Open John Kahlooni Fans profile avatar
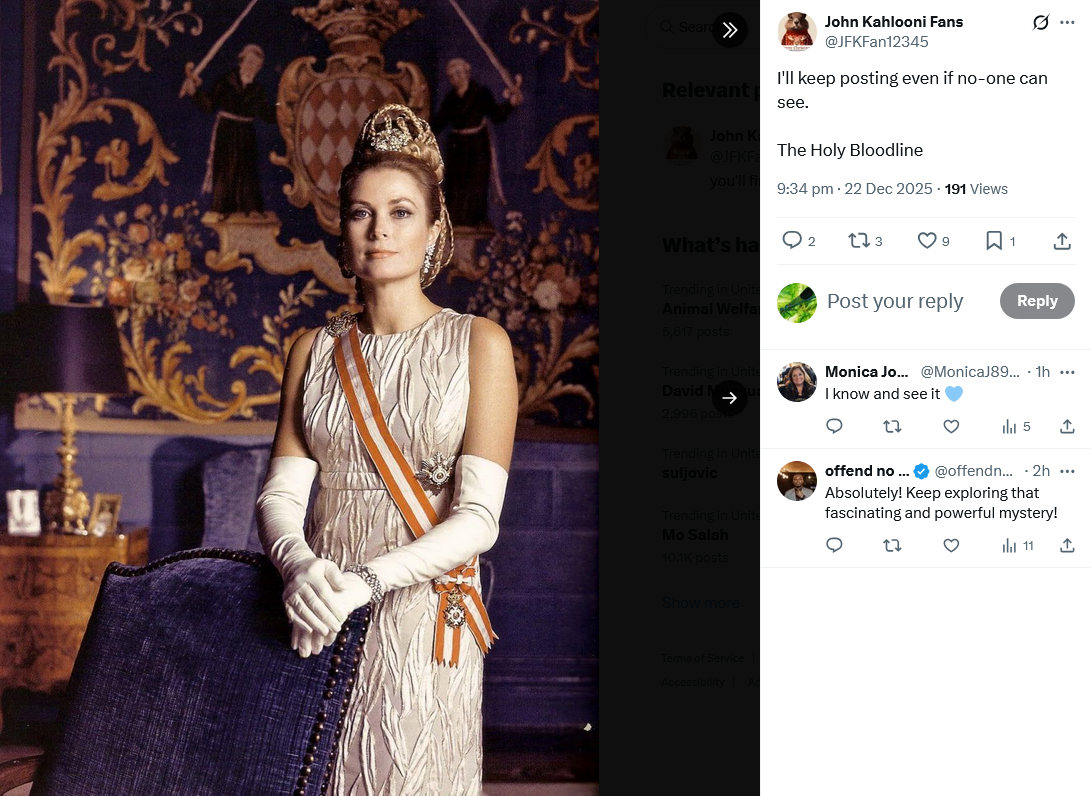 pos(797,31)
